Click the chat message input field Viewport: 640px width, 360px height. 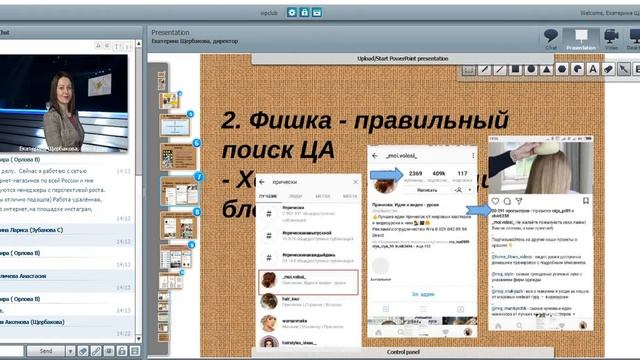click(x=12, y=351)
